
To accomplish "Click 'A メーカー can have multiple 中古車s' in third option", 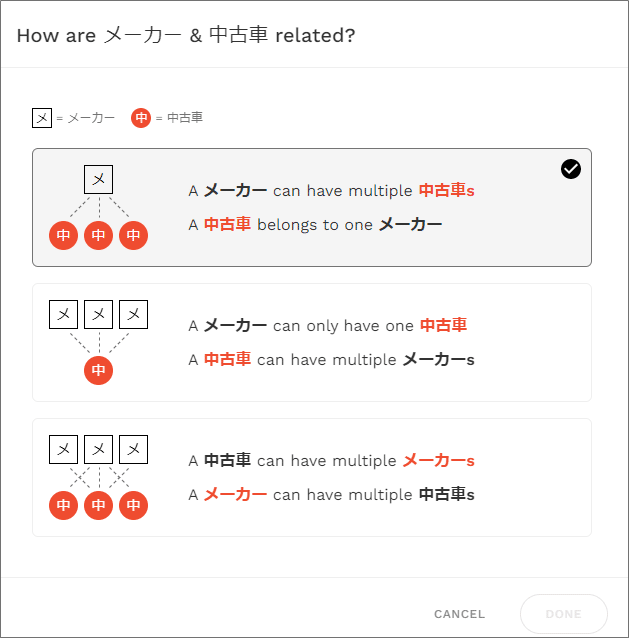I will pos(331,495).
